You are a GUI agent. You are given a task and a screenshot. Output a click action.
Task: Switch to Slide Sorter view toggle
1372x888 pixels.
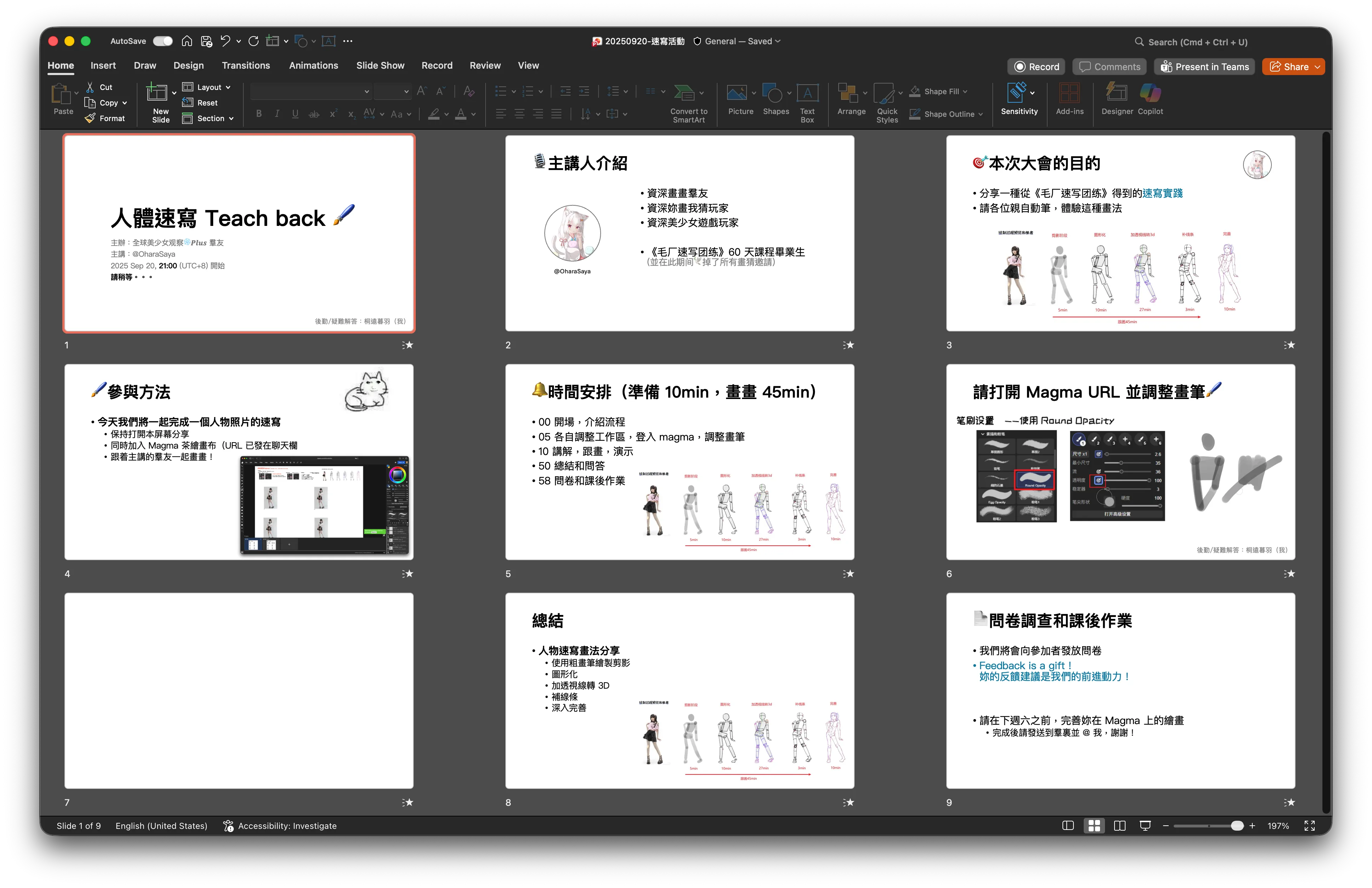click(1094, 825)
